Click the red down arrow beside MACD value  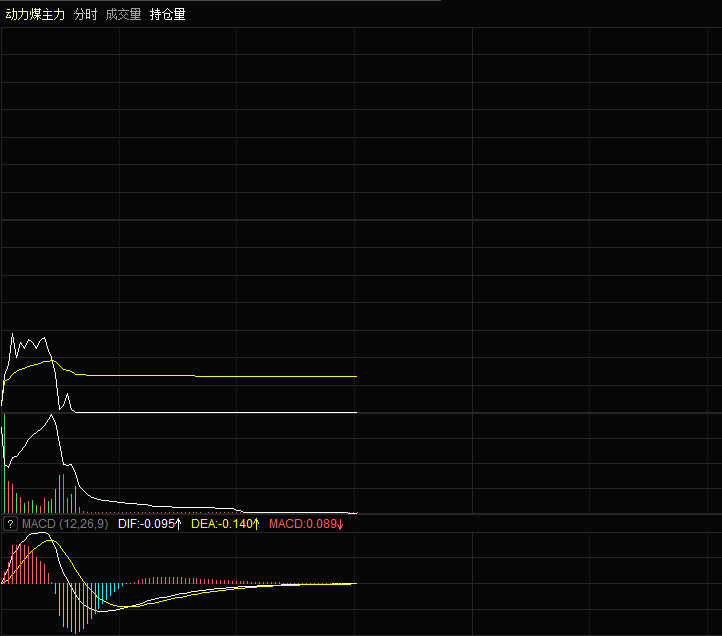341,524
